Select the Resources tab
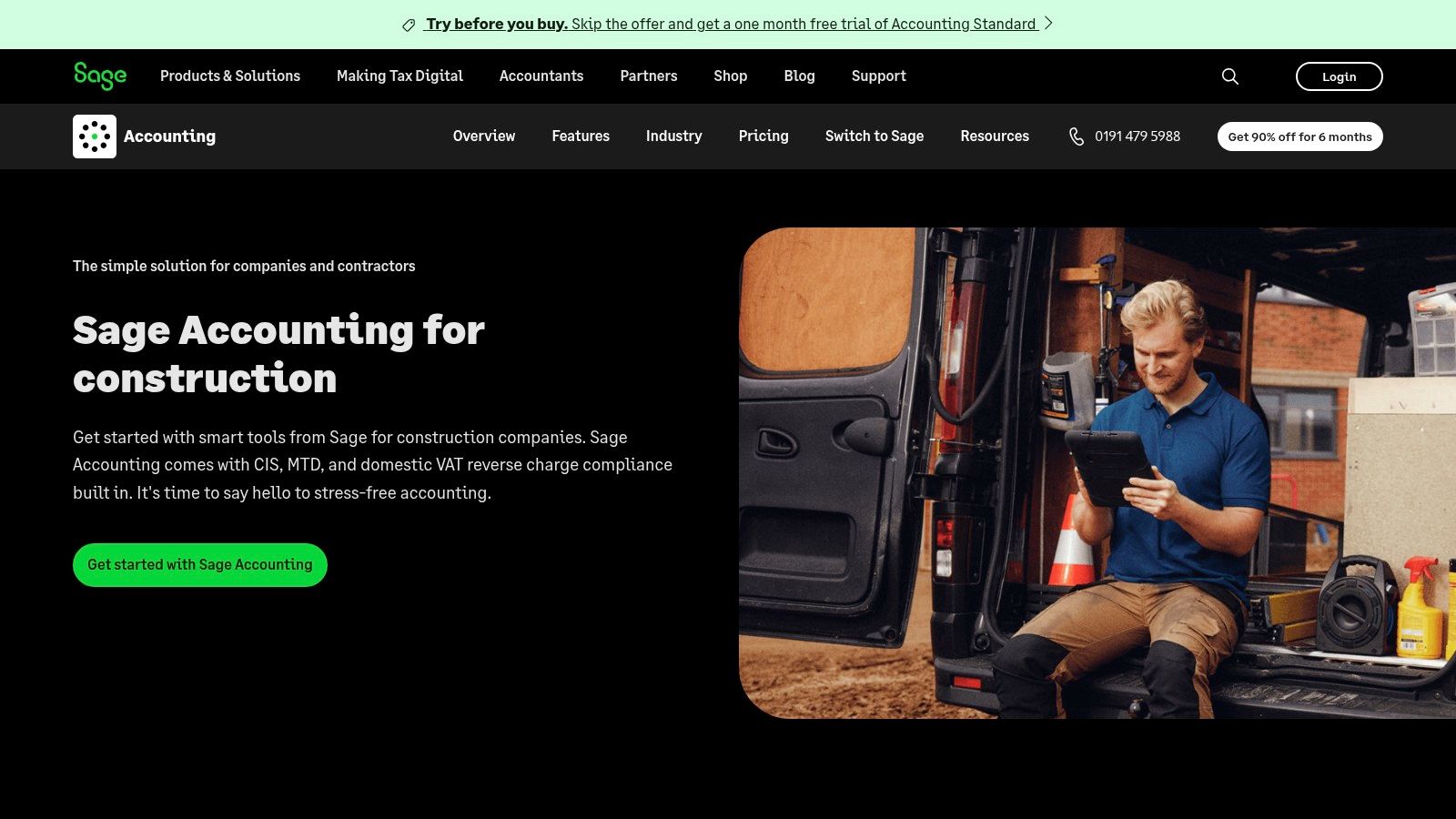This screenshot has width=1456, height=819. click(x=995, y=136)
